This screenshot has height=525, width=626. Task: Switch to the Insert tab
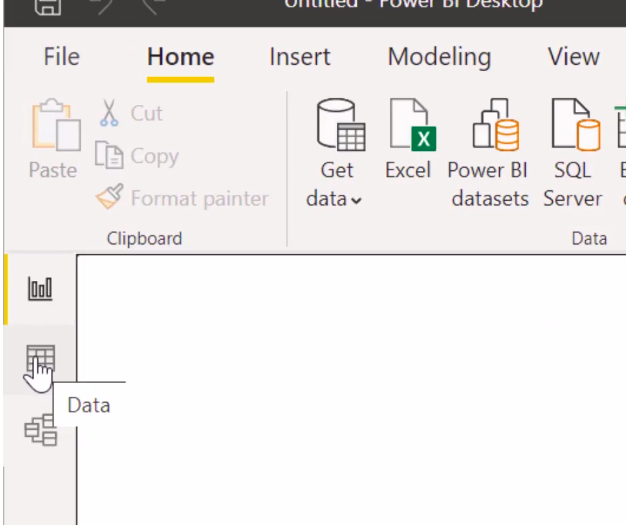point(300,57)
